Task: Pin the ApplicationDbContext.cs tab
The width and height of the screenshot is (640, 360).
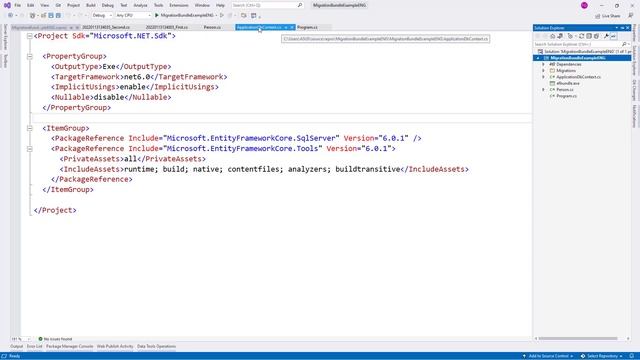Action: click(x=286, y=27)
